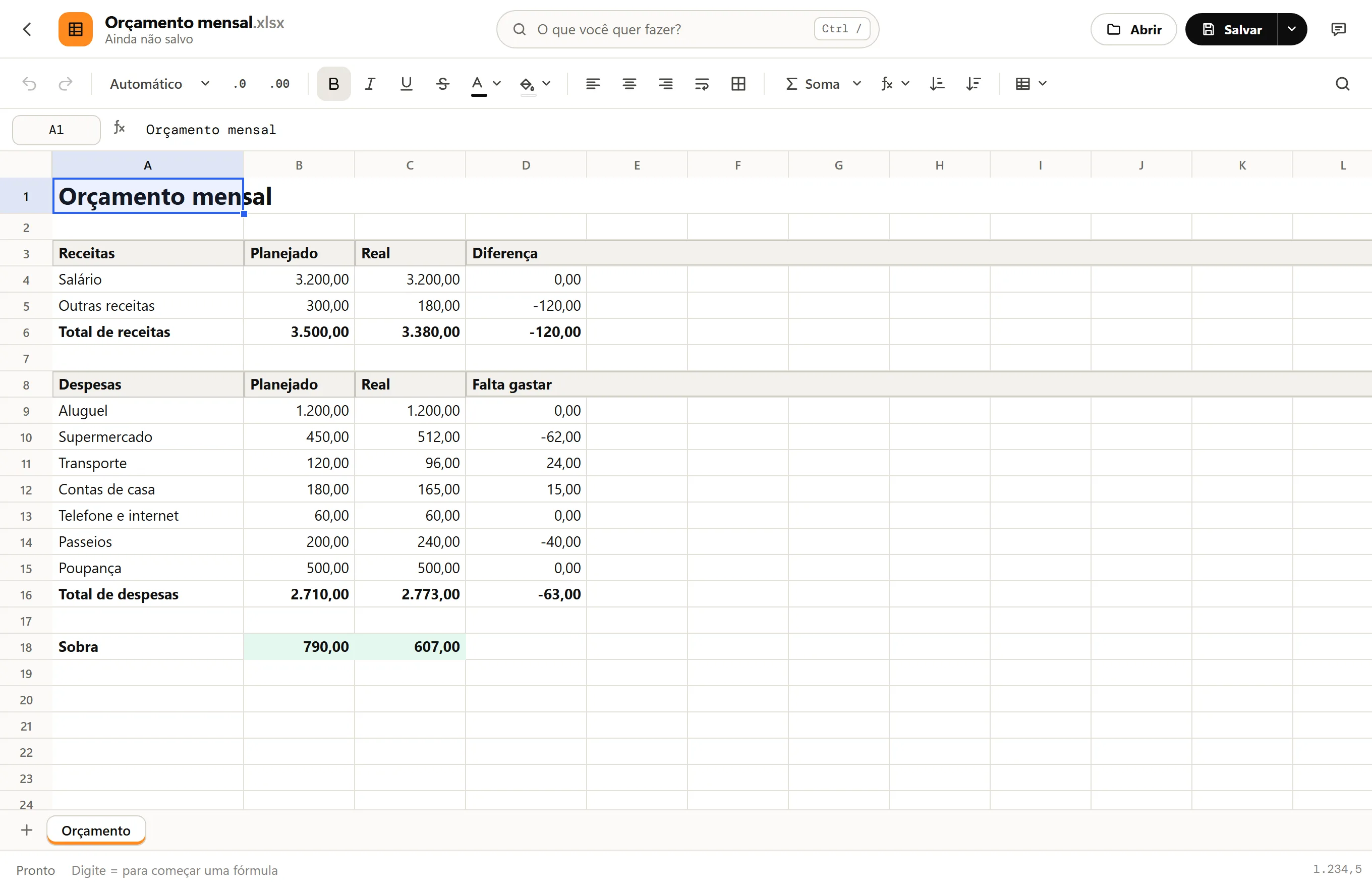Viewport: 1372px width, 888px height.
Task: Select column B header
Action: coord(299,165)
